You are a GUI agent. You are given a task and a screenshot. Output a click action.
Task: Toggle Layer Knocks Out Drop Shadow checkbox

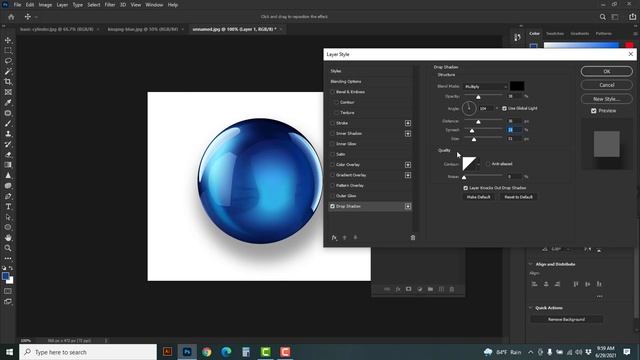[x=465, y=188]
